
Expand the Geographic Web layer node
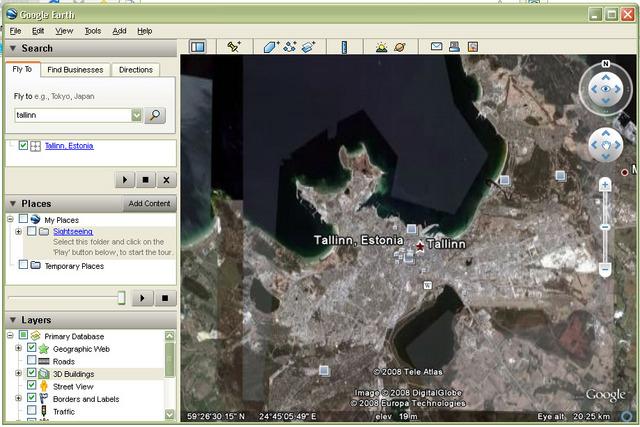pos(18,348)
